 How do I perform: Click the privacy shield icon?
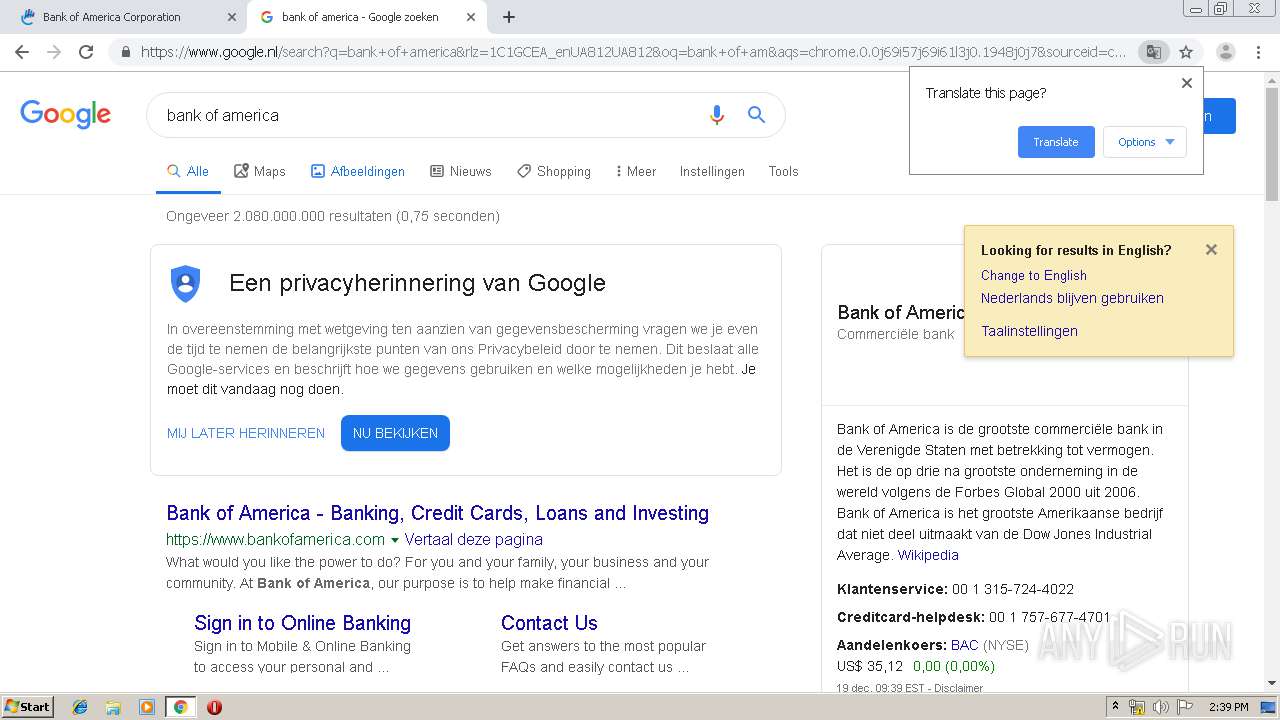(185, 283)
